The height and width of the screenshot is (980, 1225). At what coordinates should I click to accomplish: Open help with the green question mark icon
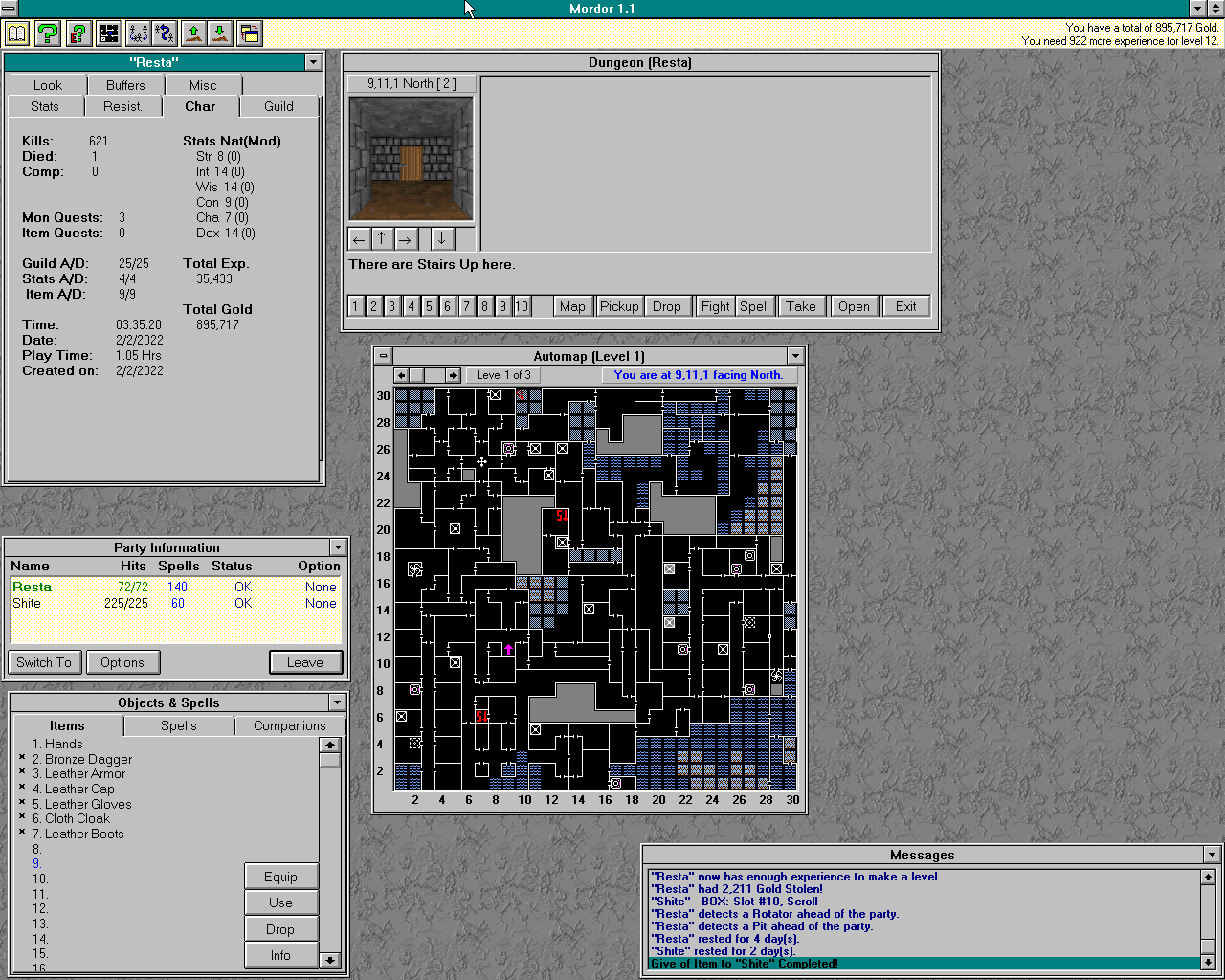coord(48,33)
